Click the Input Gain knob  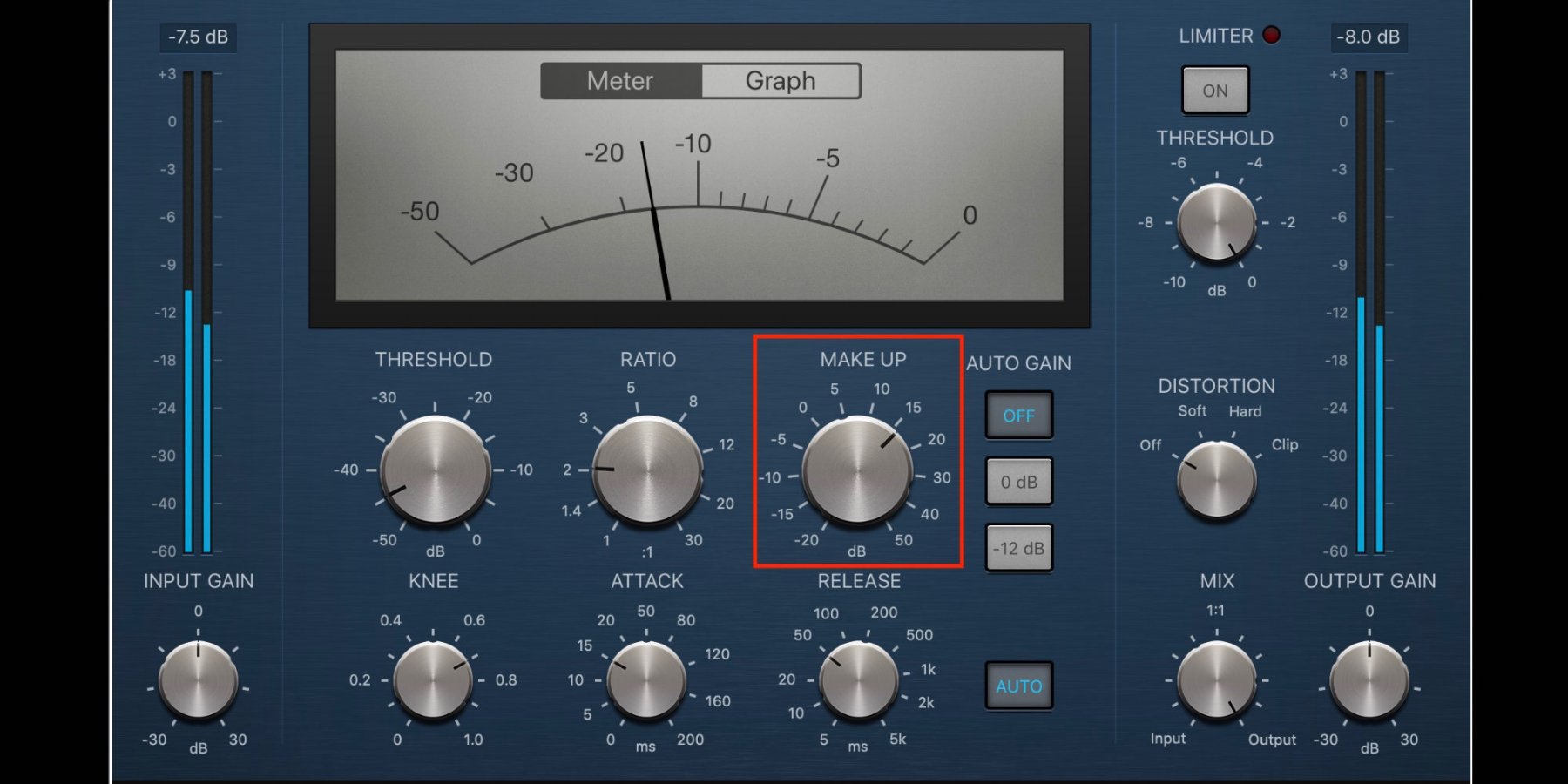pos(198,680)
